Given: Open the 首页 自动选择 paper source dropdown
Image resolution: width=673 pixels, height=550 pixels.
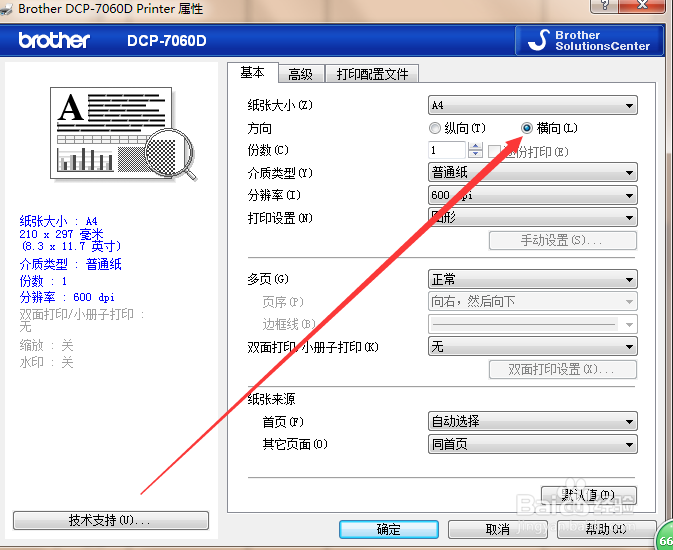Looking at the screenshot, I should click(533, 421).
